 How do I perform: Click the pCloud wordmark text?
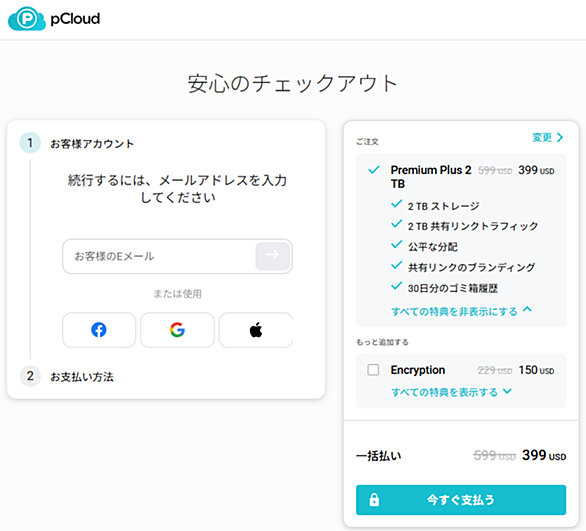point(75,19)
